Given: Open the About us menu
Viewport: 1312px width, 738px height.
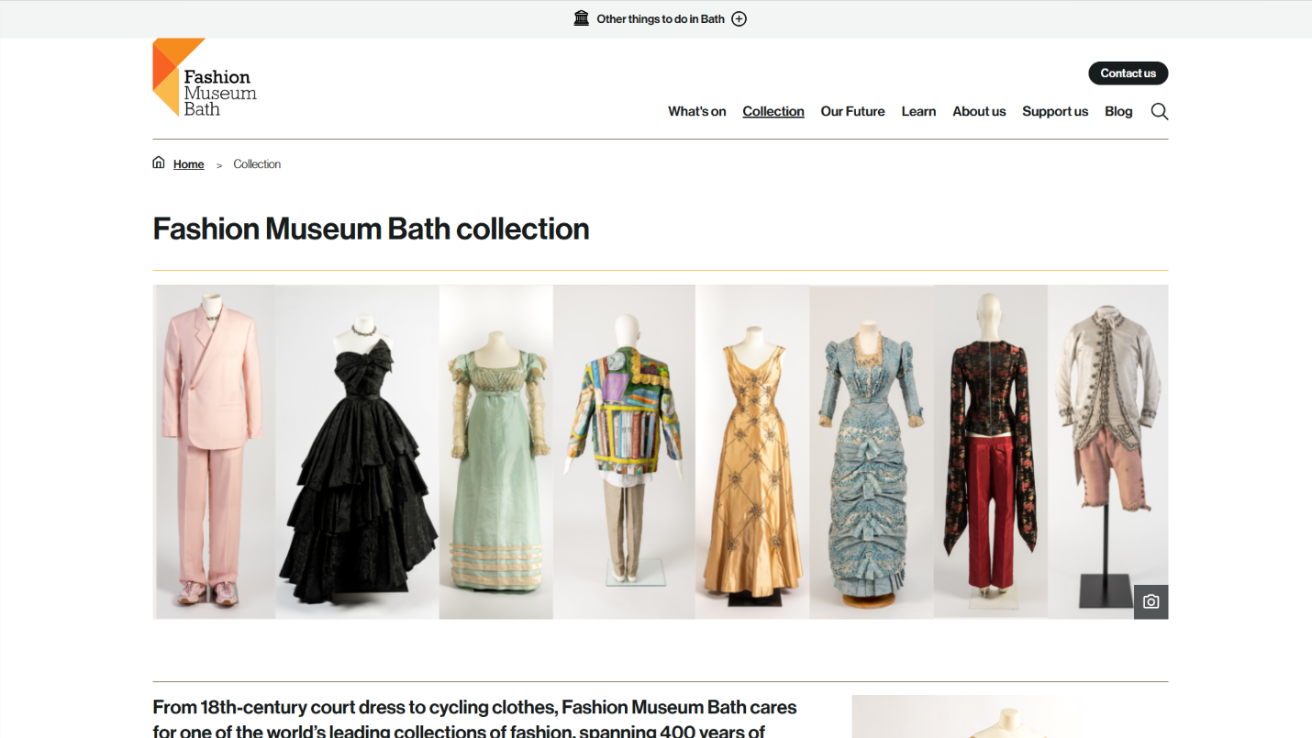Looking at the screenshot, I should click(x=979, y=111).
